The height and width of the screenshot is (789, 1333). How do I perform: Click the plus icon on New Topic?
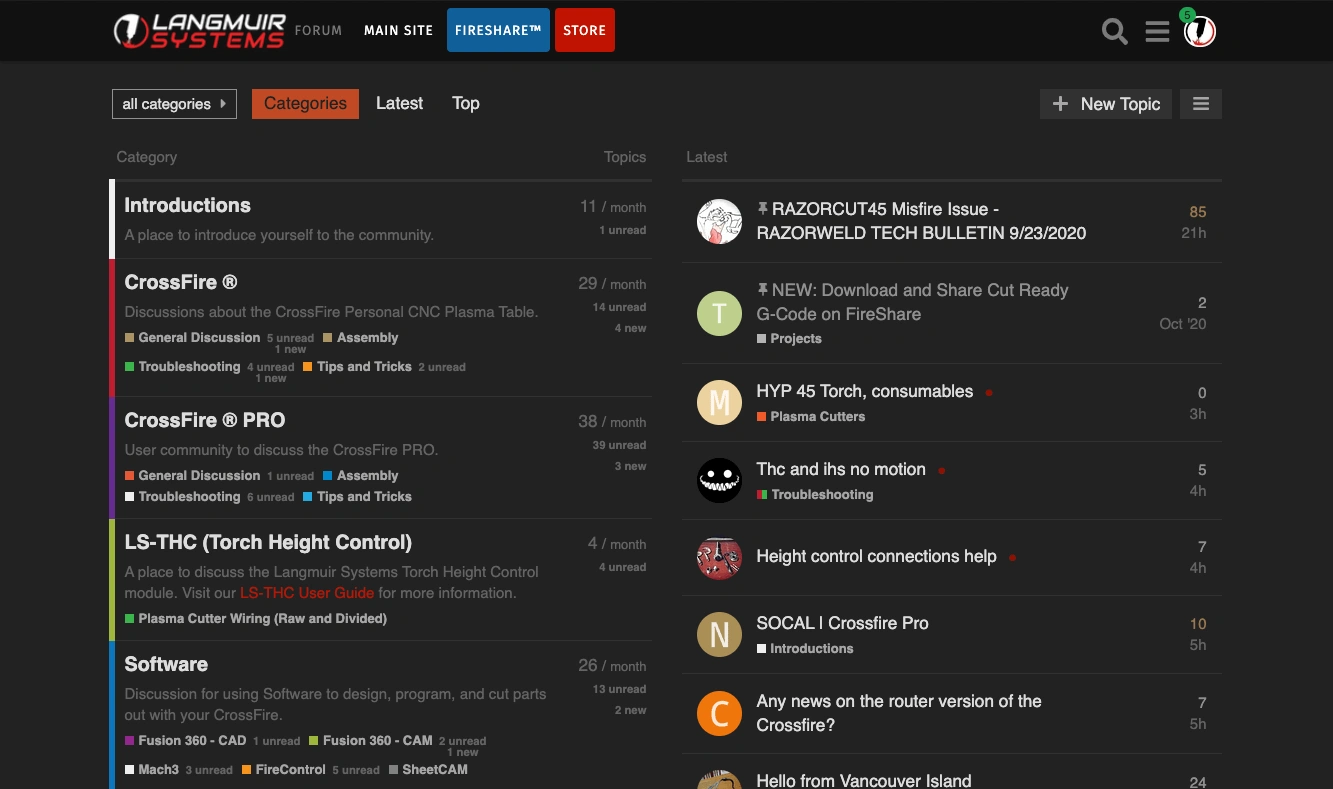click(1060, 104)
